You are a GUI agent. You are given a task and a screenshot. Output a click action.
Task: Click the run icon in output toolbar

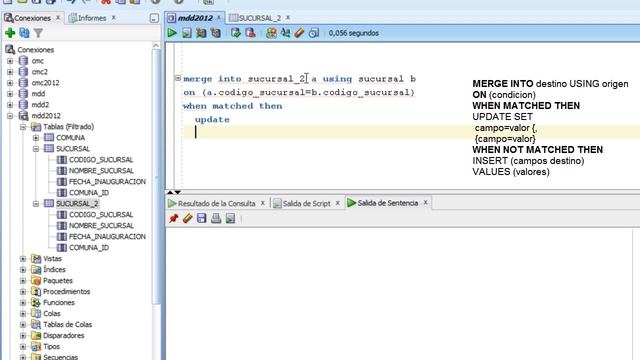(230, 218)
